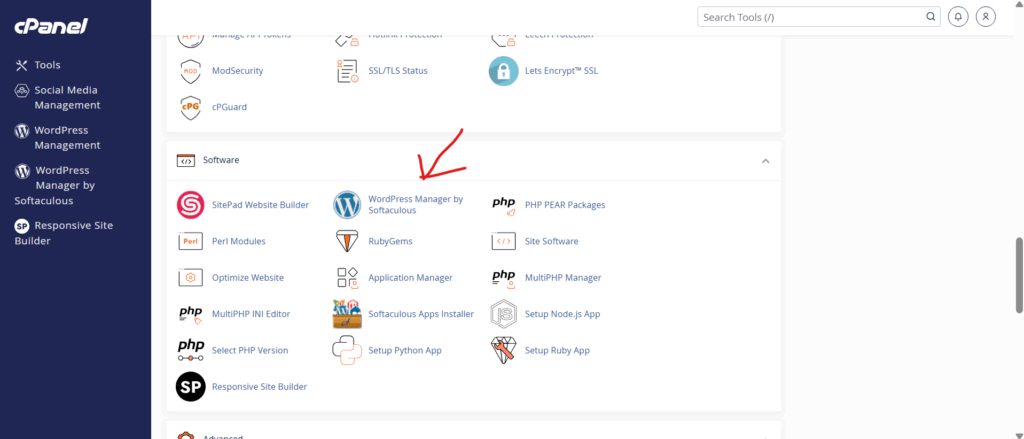Open the user account menu icon
The width and height of the screenshot is (1024, 439).
pyautogui.click(x=986, y=17)
